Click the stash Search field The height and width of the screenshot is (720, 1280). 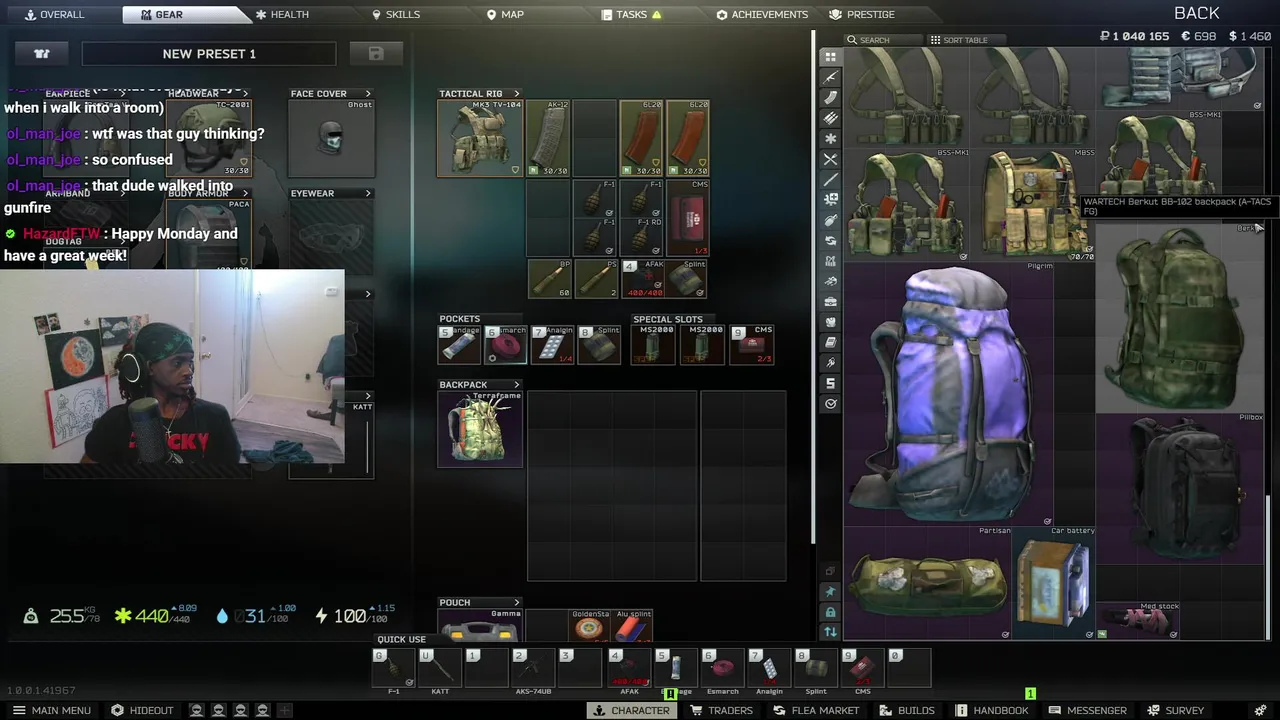pyautogui.click(x=884, y=40)
